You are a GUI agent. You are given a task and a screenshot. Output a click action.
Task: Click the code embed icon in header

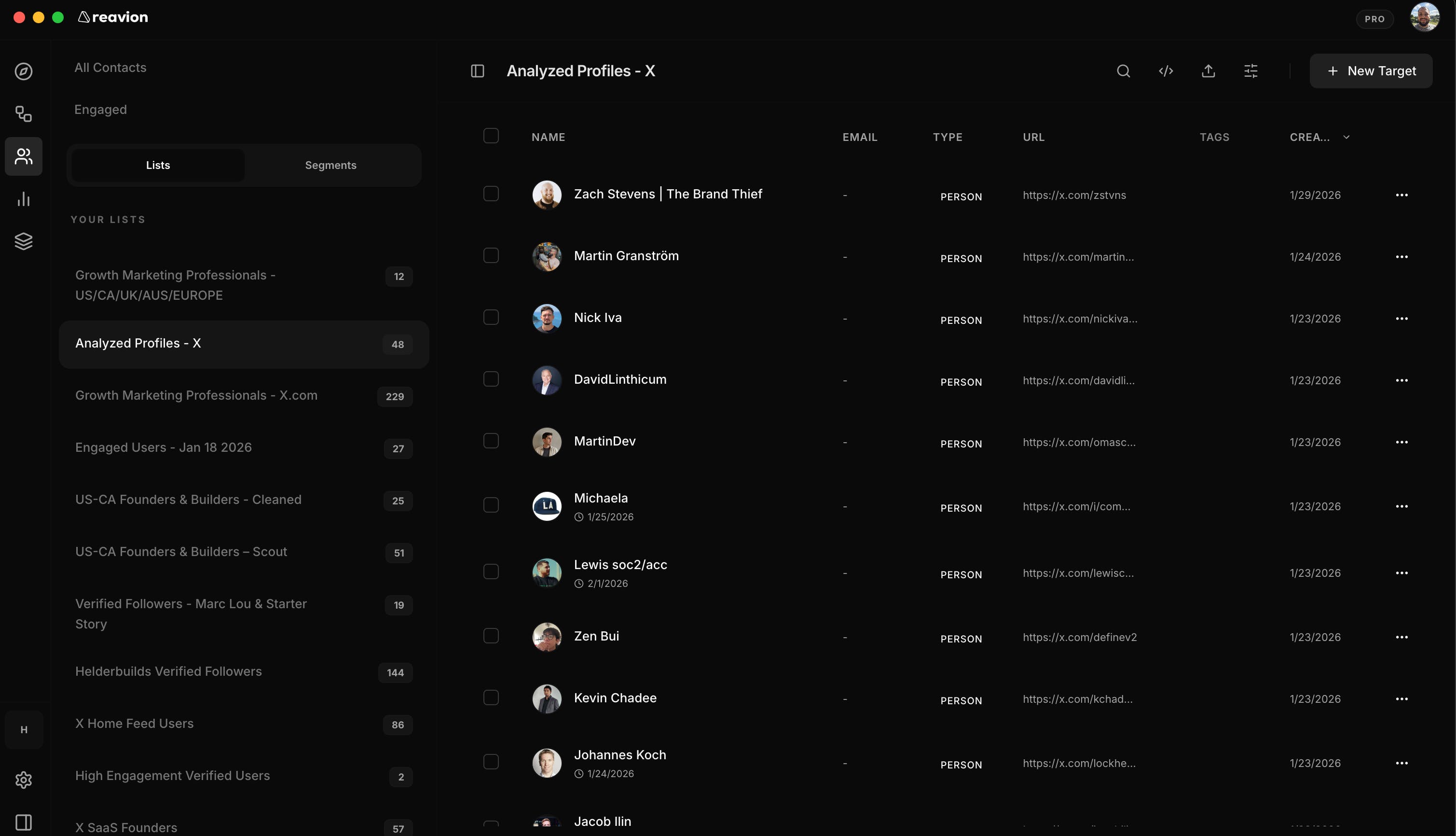click(1166, 71)
